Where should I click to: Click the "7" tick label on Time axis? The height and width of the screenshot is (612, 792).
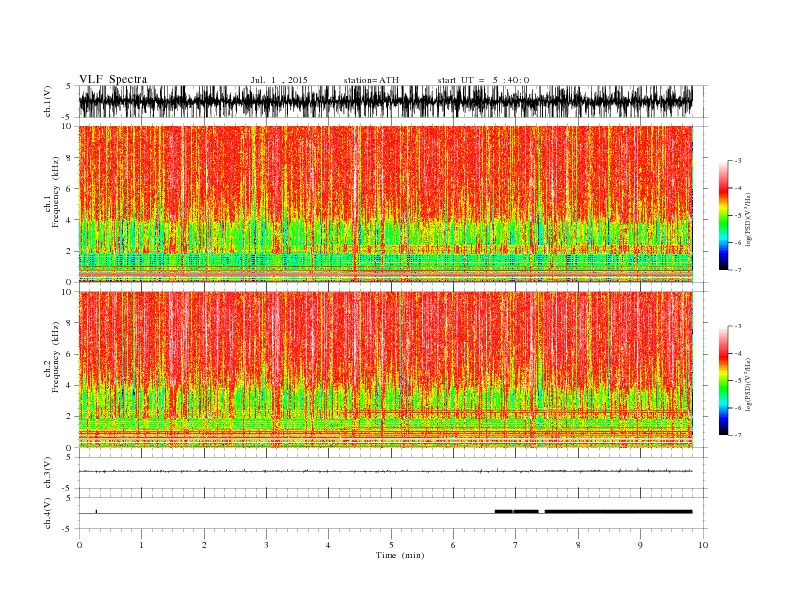tap(516, 545)
